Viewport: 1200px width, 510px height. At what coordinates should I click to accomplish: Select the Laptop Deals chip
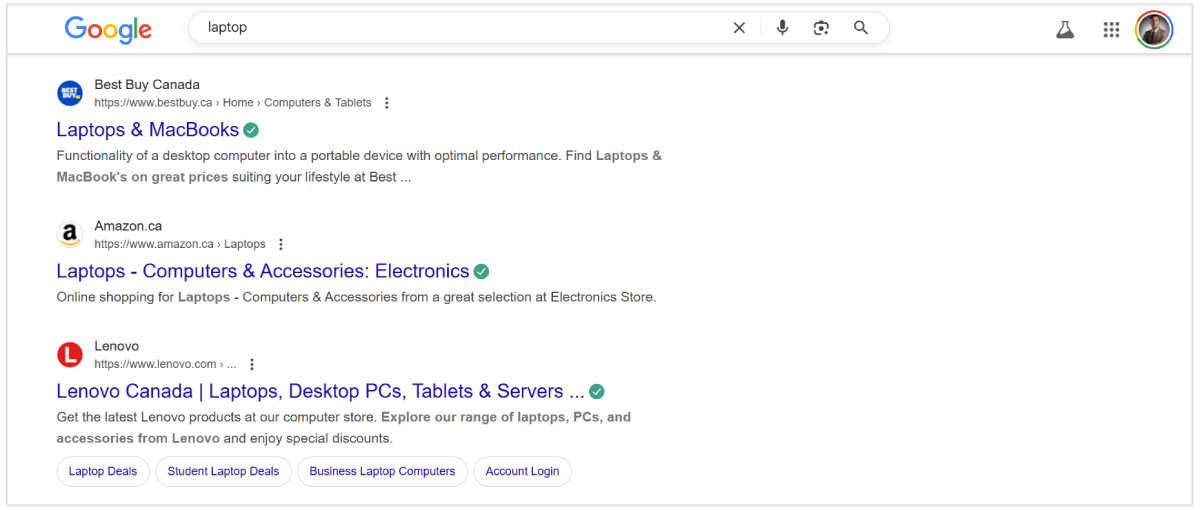click(103, 471)
